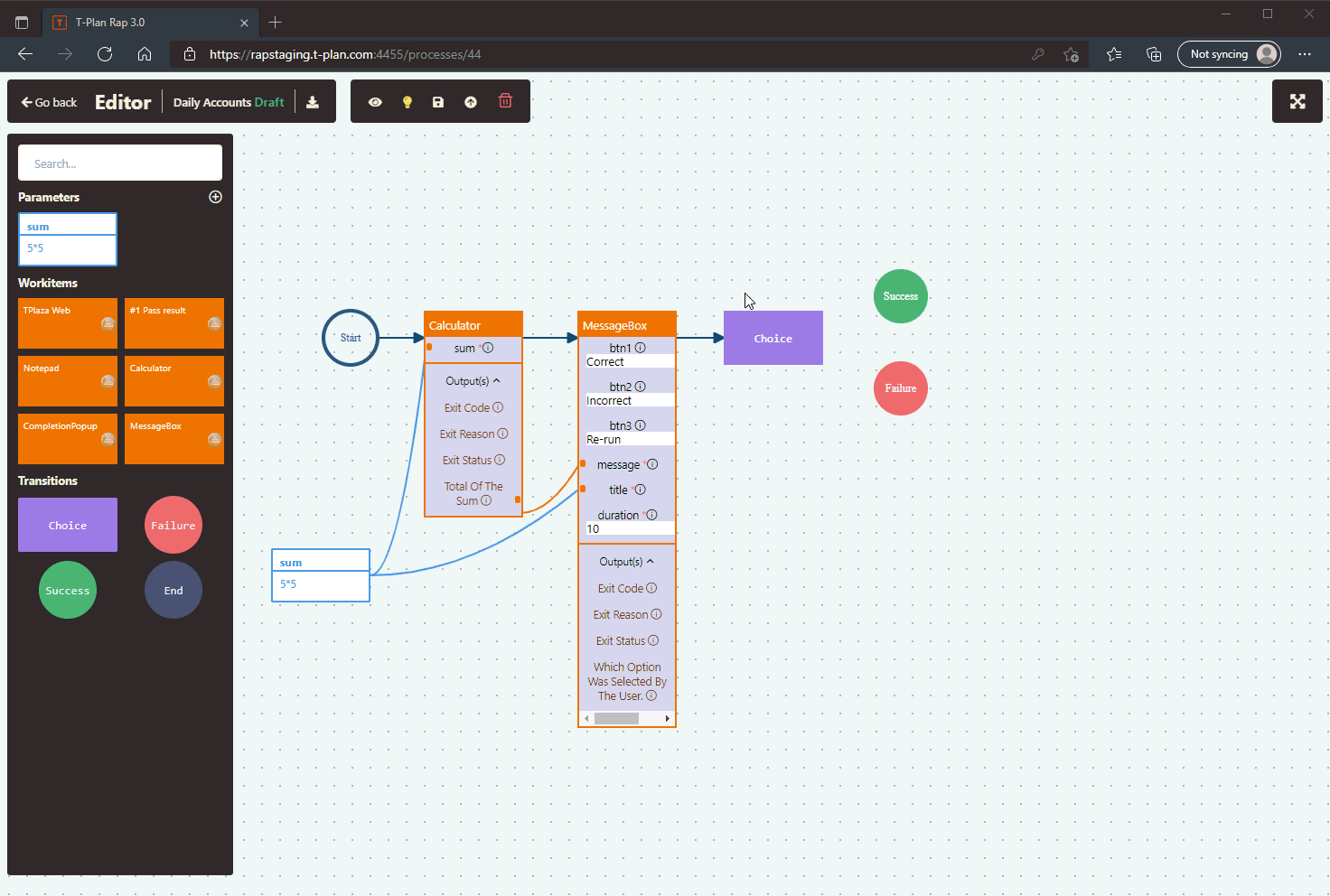This screenshot has width=1330, height=896.
Task: Click Go back button
Action: [50, 102]
